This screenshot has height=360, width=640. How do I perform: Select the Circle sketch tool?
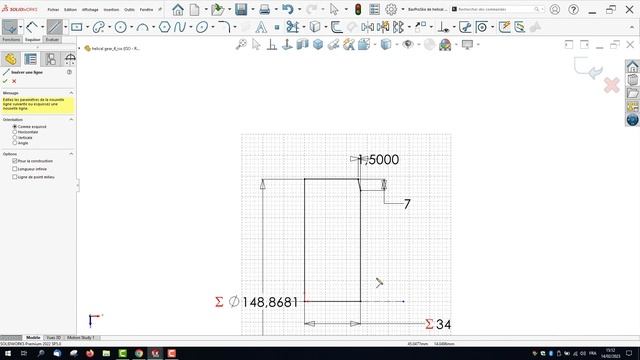pos(120,27)
